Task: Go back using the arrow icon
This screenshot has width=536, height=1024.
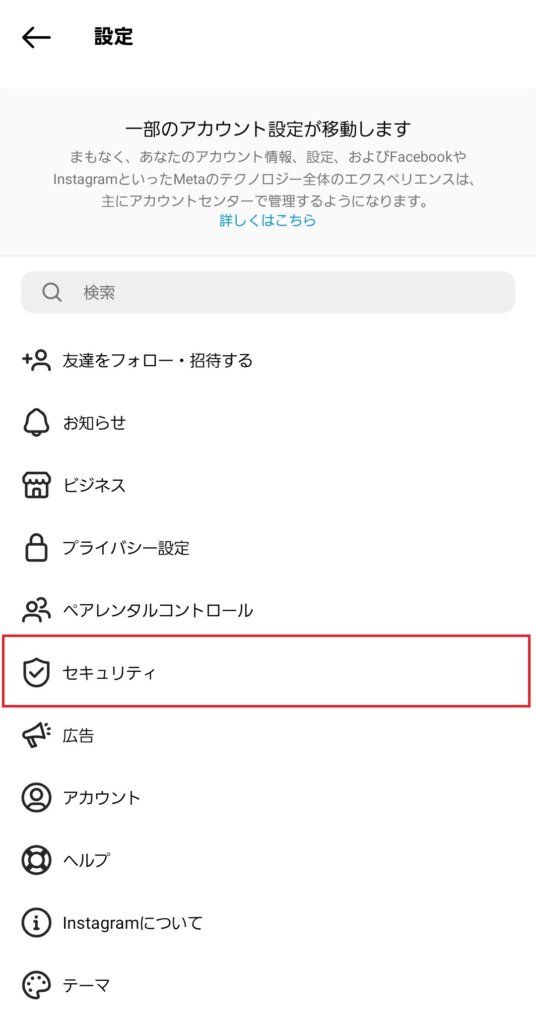Action: (36, 37)
